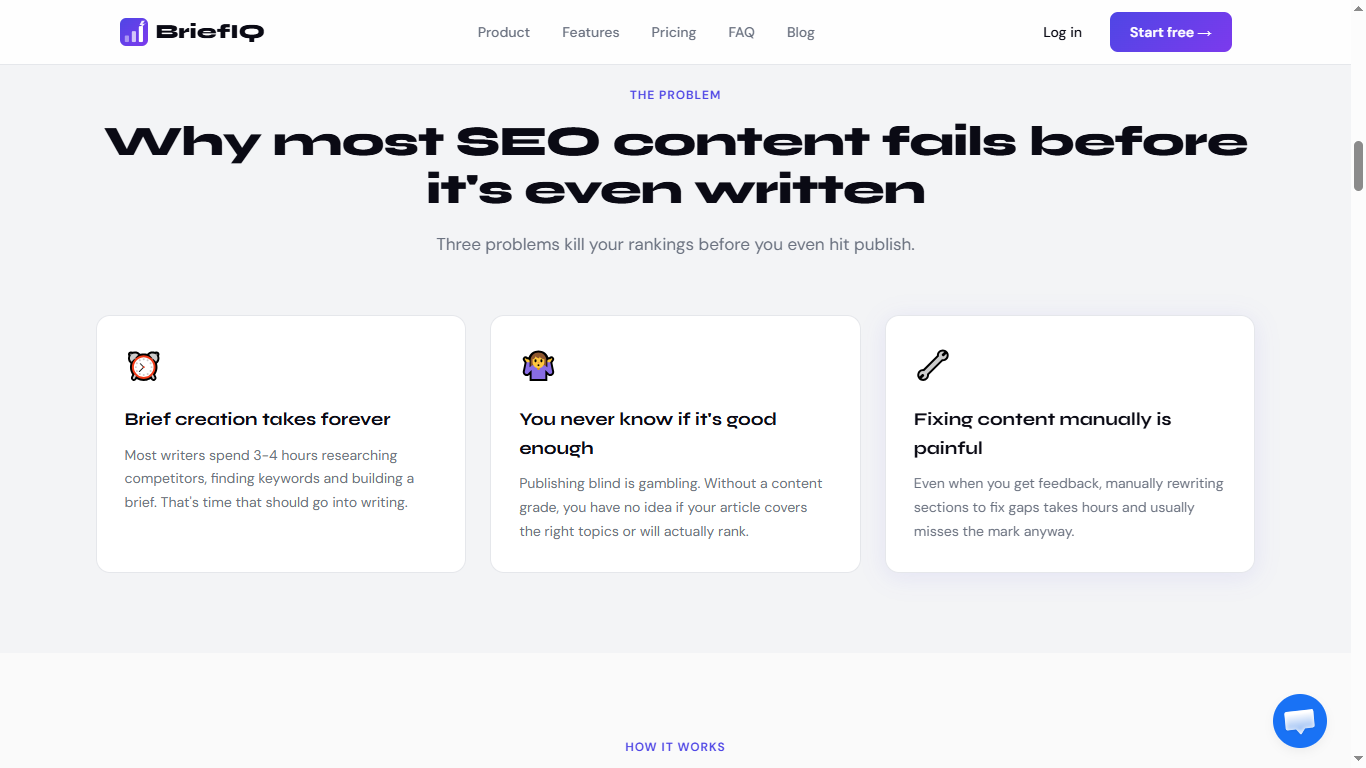Open the Pricing page link
This screenshot has height=768, width=1366.
[673, 32]
